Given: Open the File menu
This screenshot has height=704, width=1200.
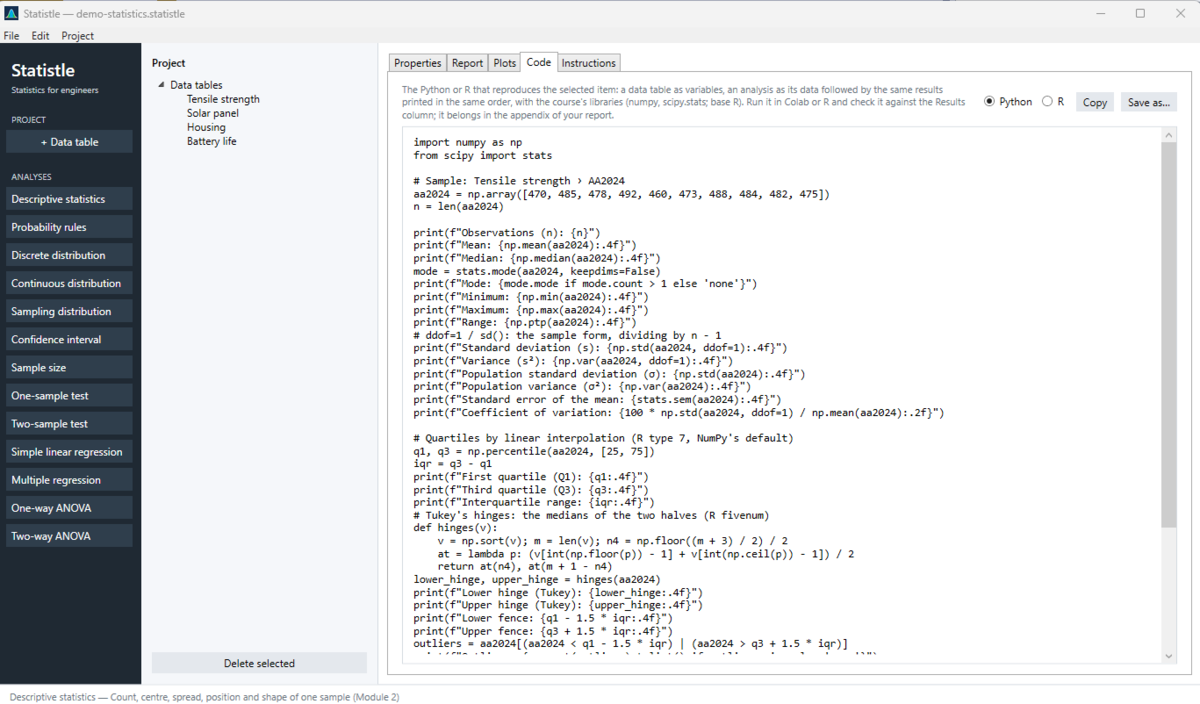Looking at the screenshot, I should (11, 36).
